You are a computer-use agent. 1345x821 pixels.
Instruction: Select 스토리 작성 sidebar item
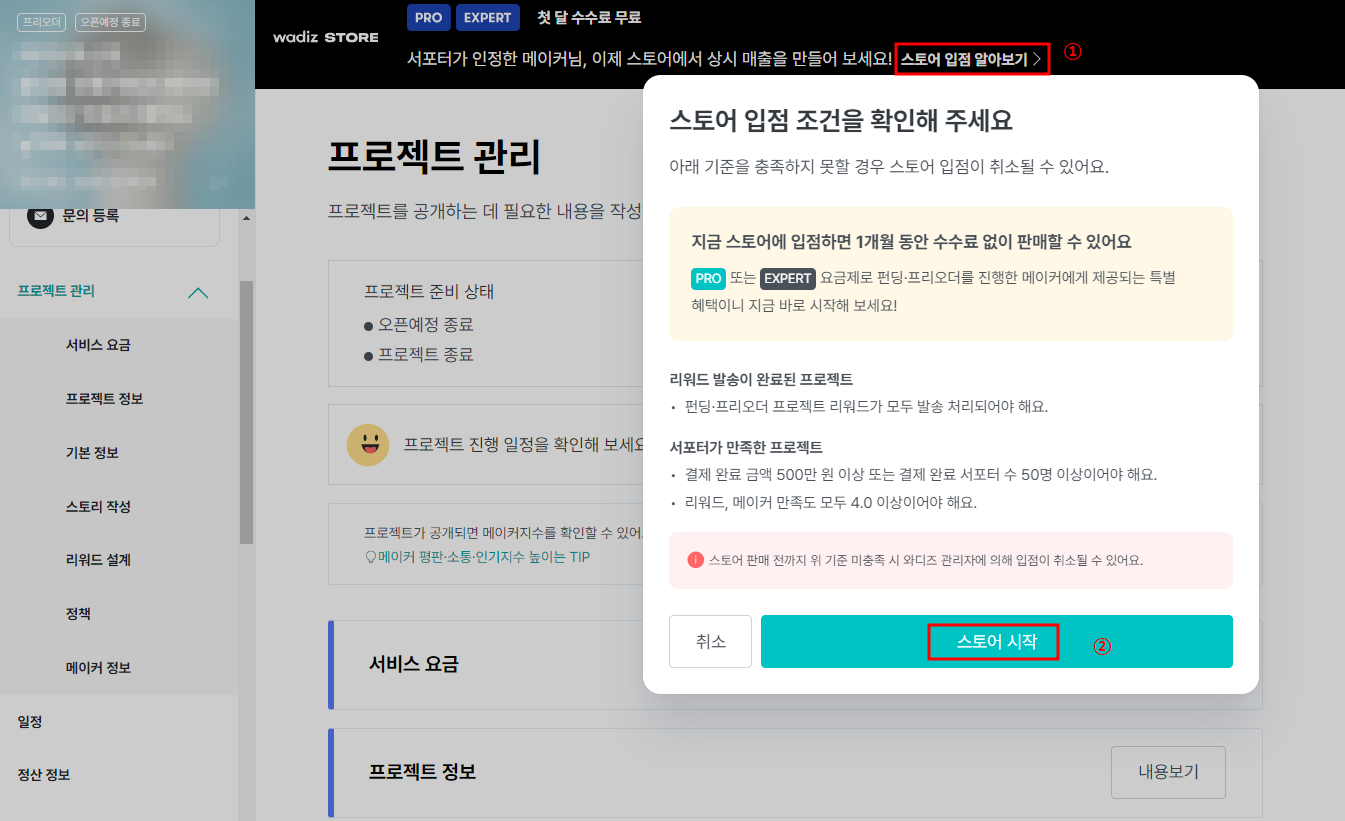click(x=98, y=507)
